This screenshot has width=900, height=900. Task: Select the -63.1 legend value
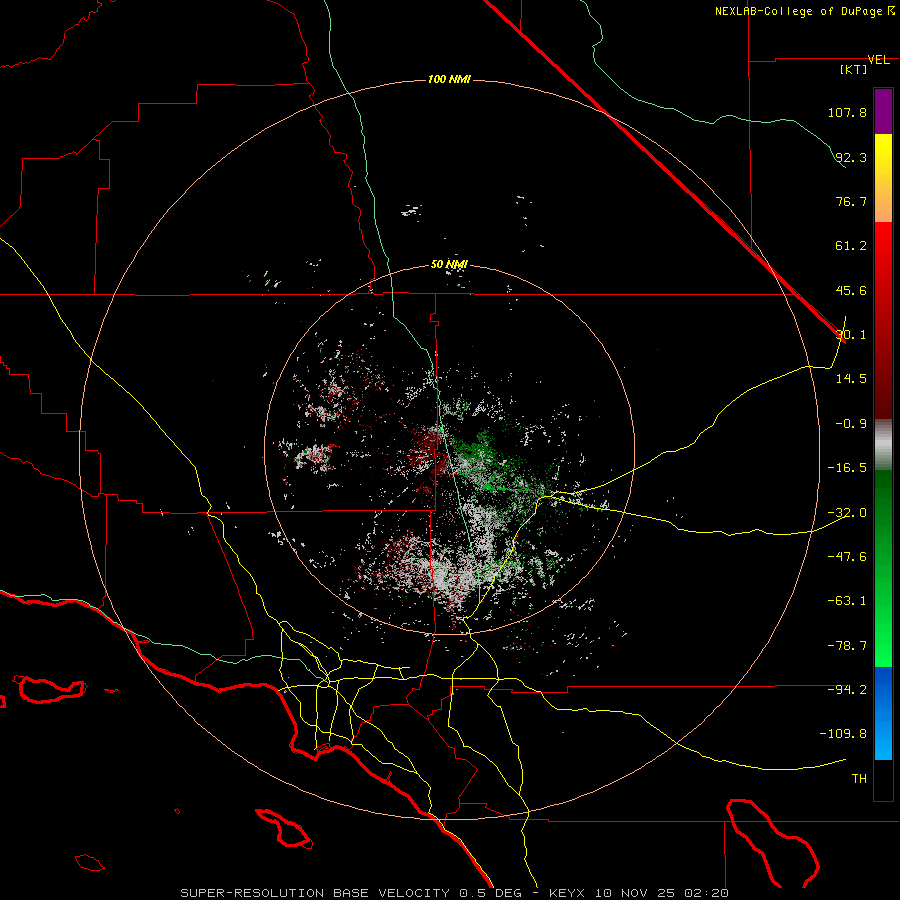tap(847, 601)
